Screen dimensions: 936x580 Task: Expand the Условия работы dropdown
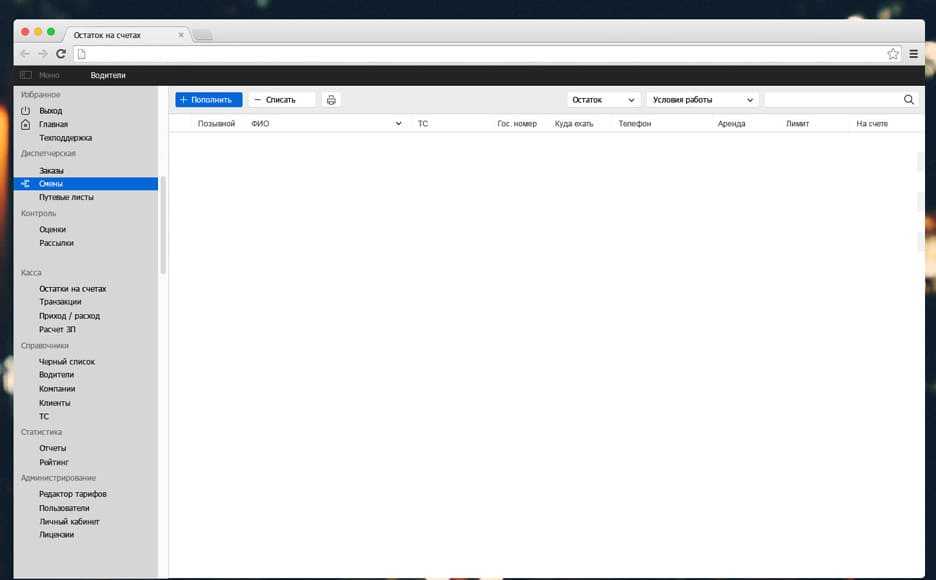click(702, 100)
